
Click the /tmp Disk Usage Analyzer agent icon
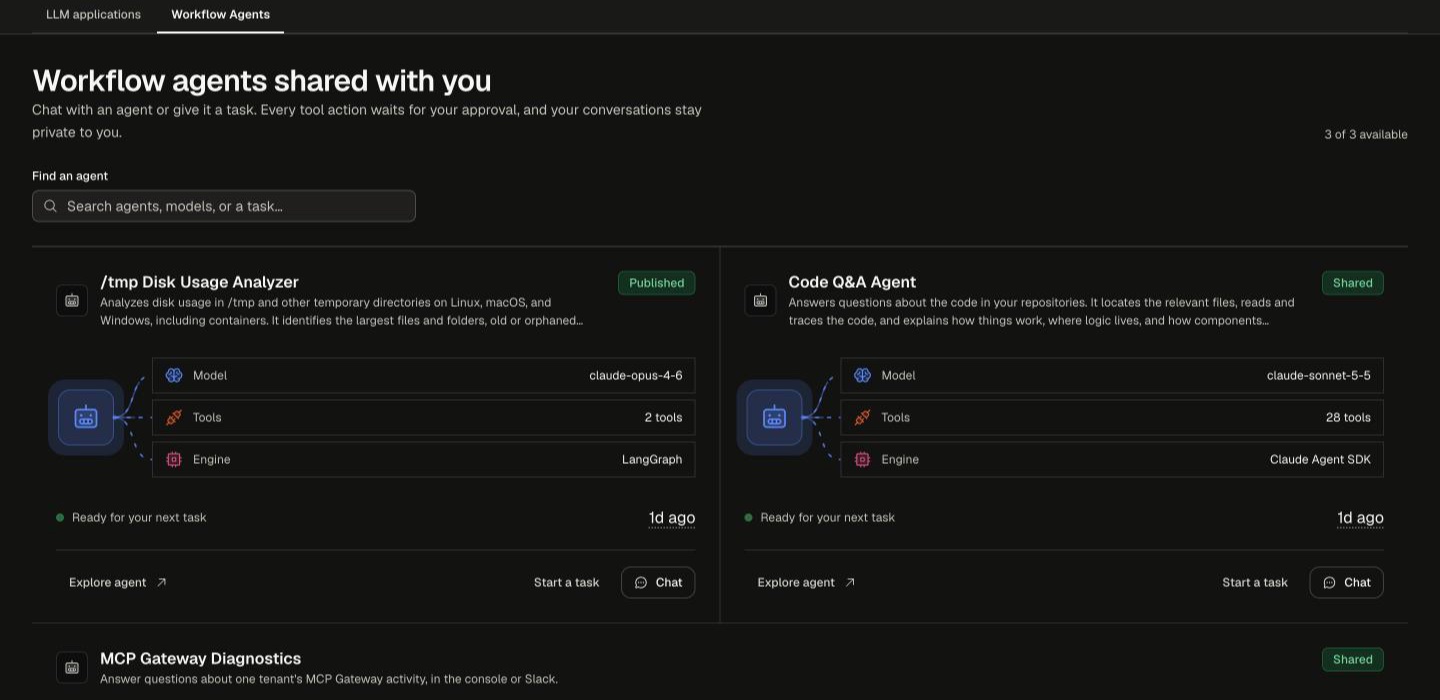[x=72, y=300]
